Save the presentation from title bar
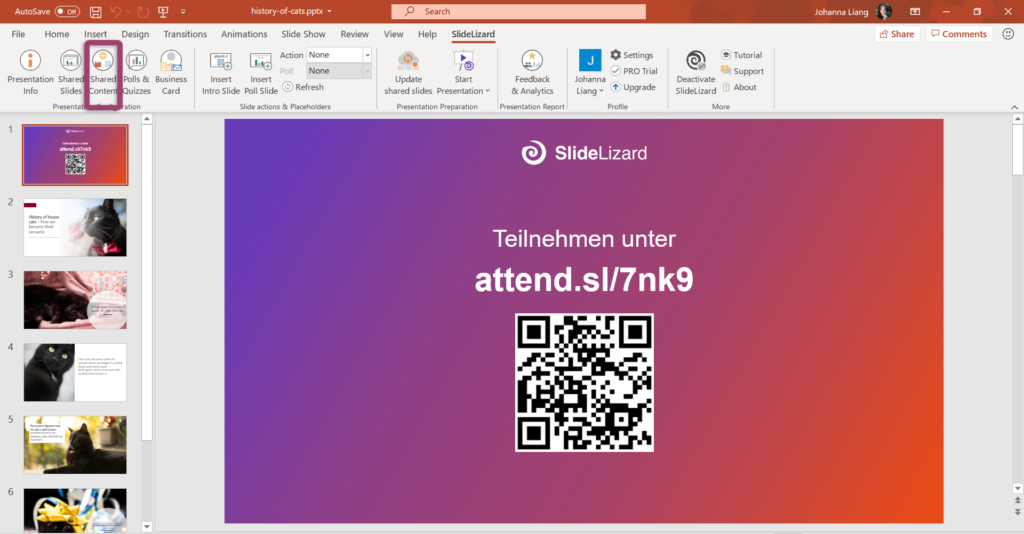 (x=95, y=11)
